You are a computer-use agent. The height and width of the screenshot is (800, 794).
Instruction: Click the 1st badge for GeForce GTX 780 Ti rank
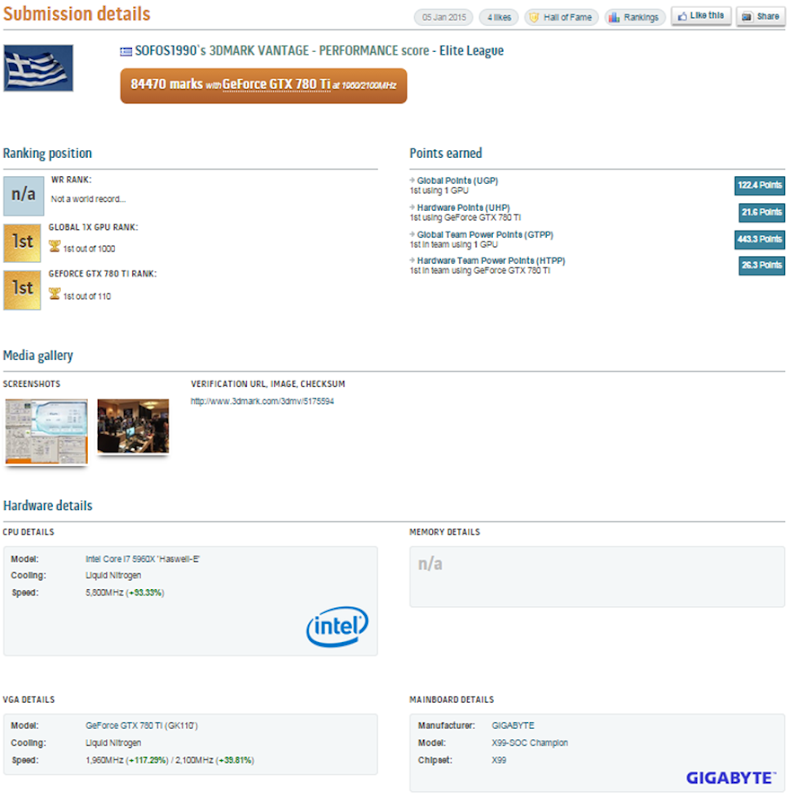(x=22, y=290)
